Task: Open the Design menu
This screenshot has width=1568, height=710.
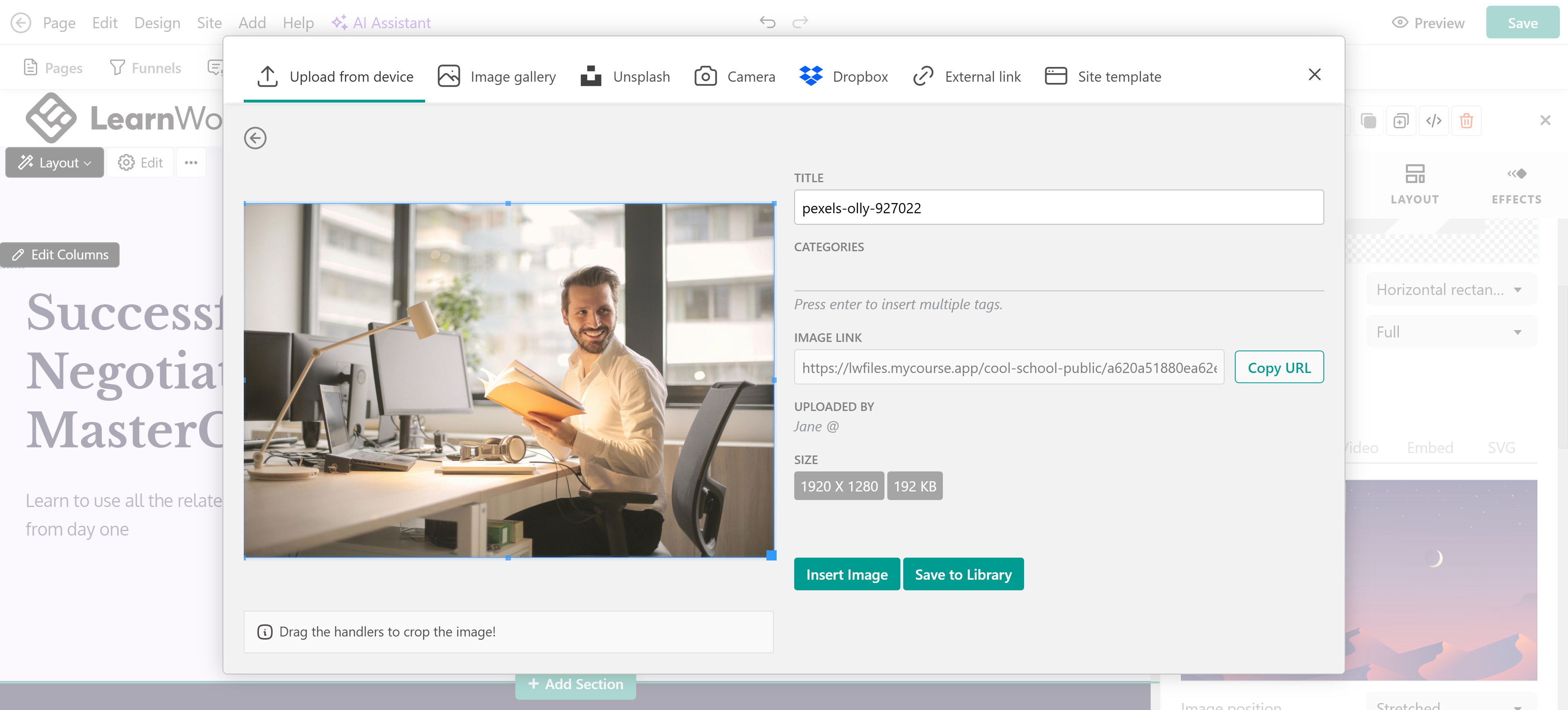Action: point(157,22)
